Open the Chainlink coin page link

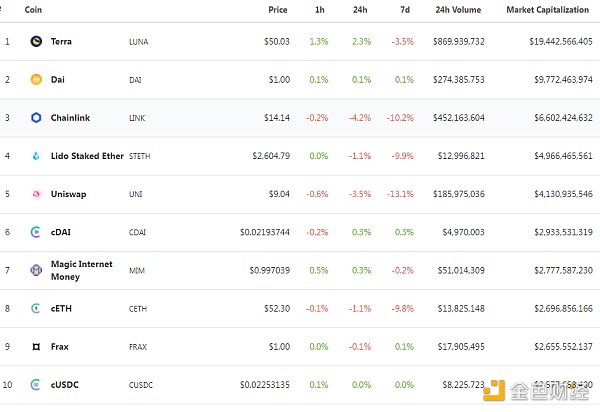click(x=70, y=117)
